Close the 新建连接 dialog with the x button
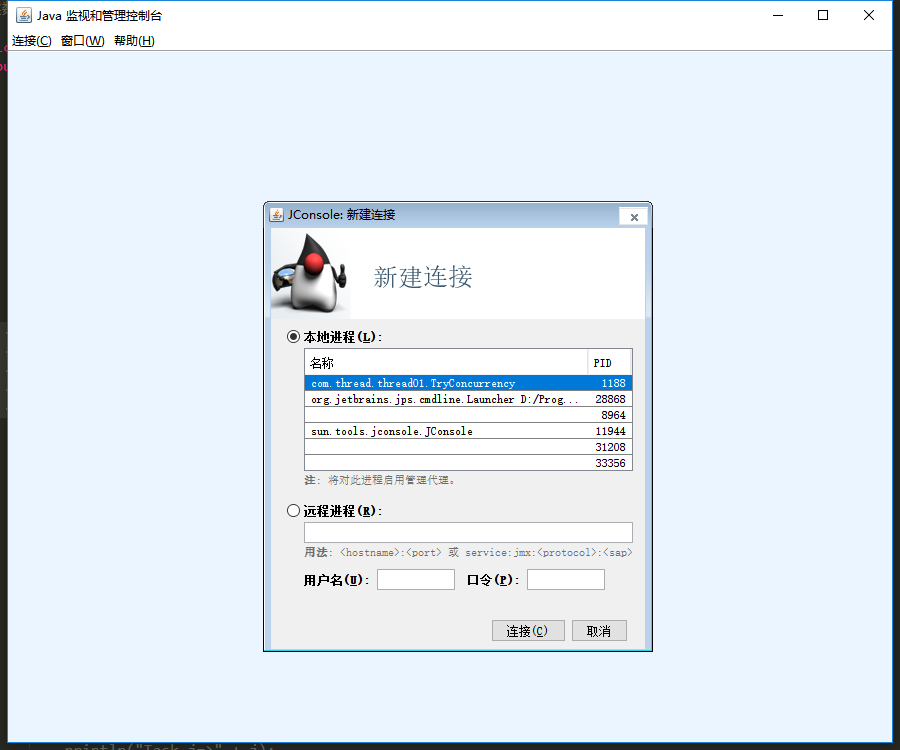The height and width of the screenshot is (750, 900). pos(634,217)
